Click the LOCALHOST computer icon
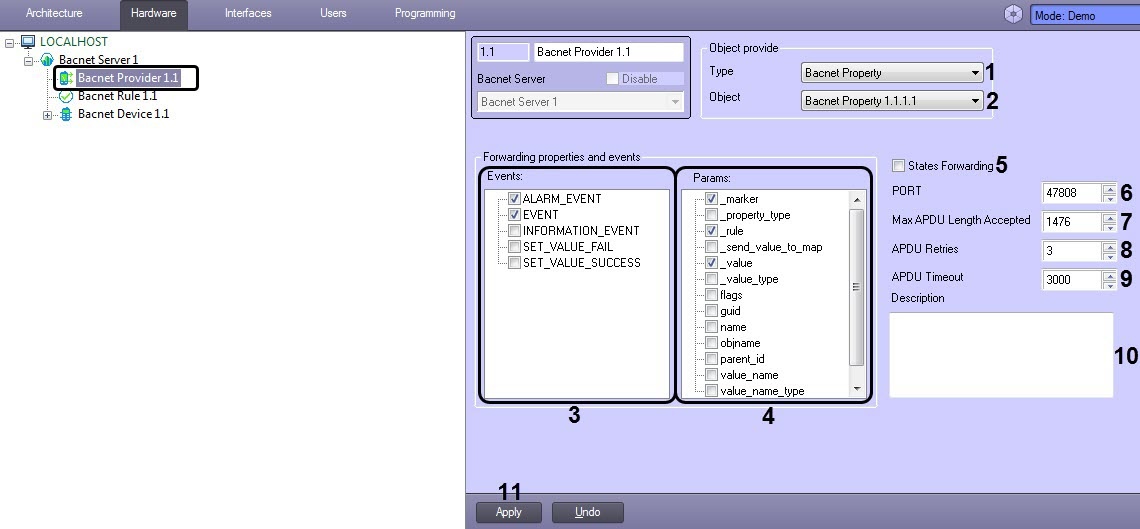1140x529 pixels. (x=28, y=42)
